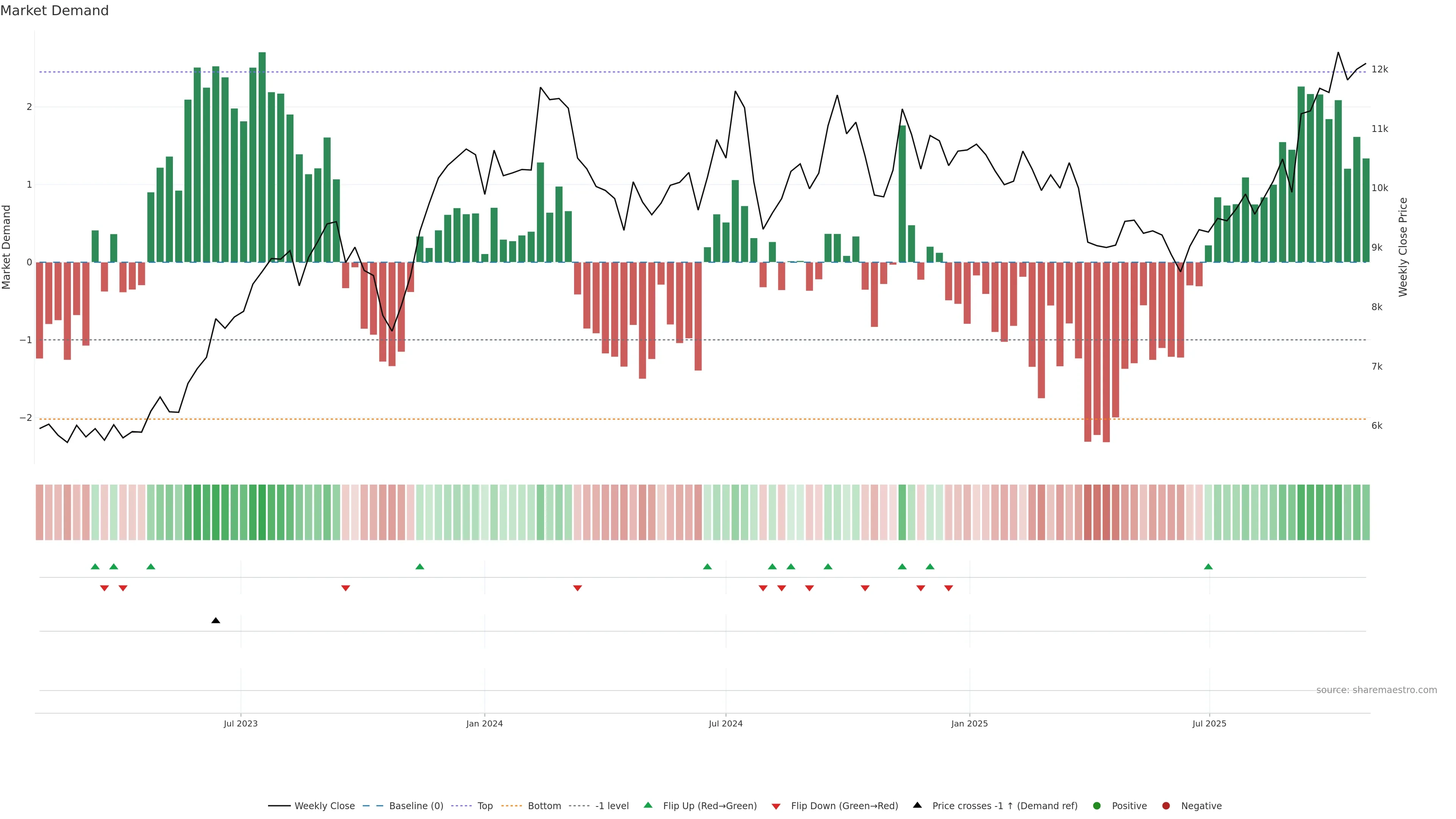Click the Jan 2024 x-axis label
This screenshot has height=819, width=1456.
[484, 723]
